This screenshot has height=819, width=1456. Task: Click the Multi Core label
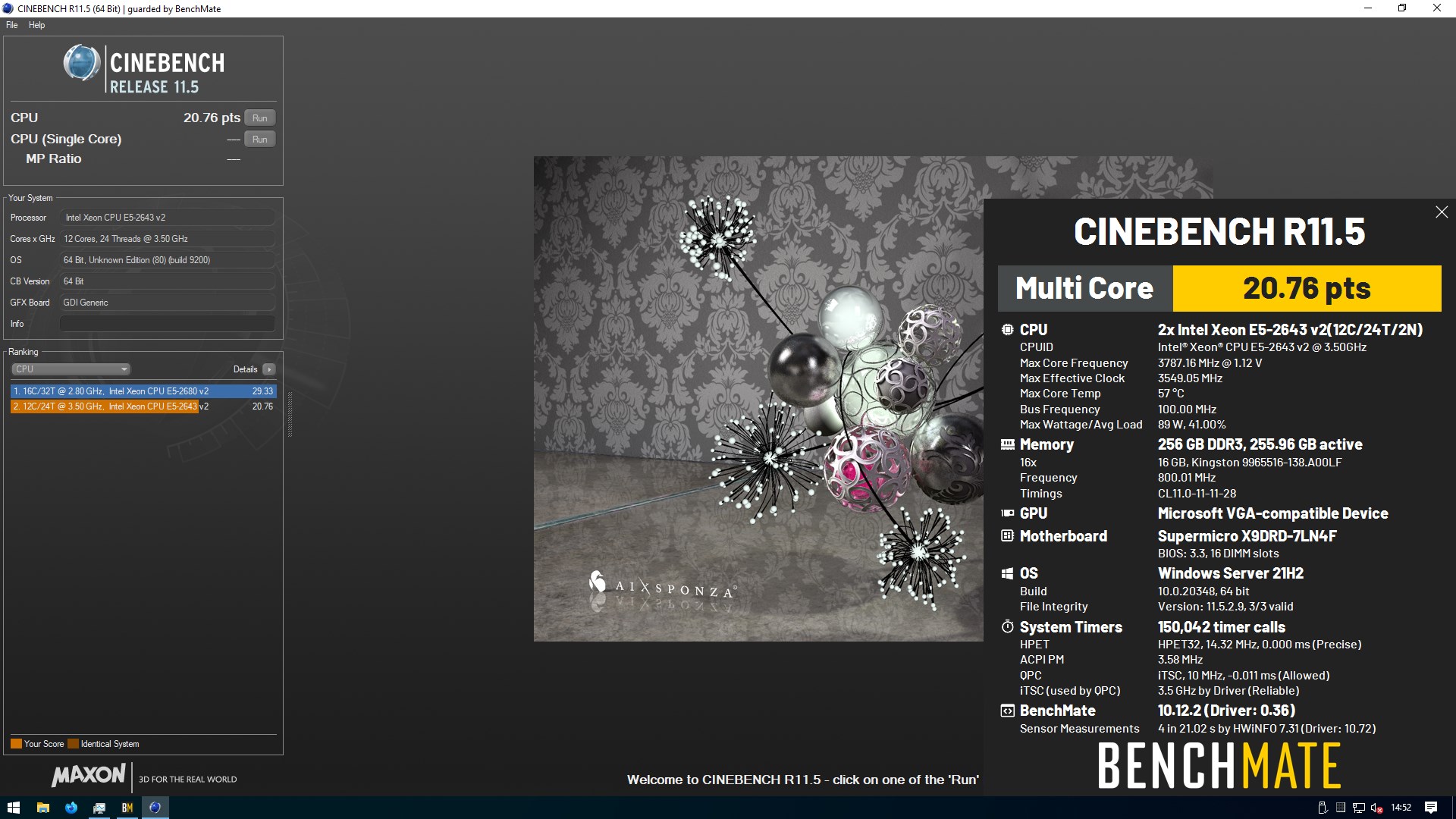[1084, 288]
